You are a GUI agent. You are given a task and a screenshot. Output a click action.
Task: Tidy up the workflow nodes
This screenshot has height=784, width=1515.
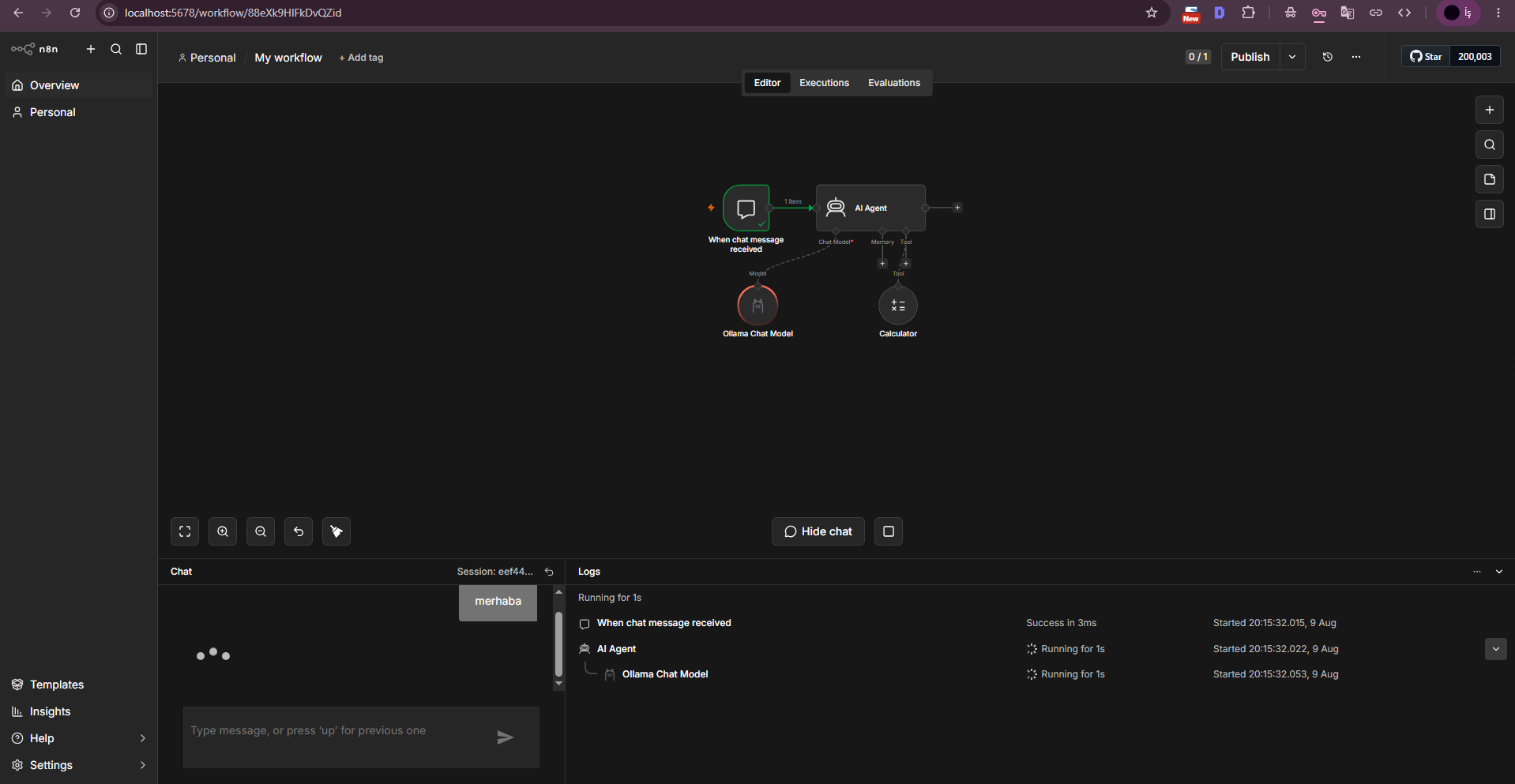pos(336,531)
